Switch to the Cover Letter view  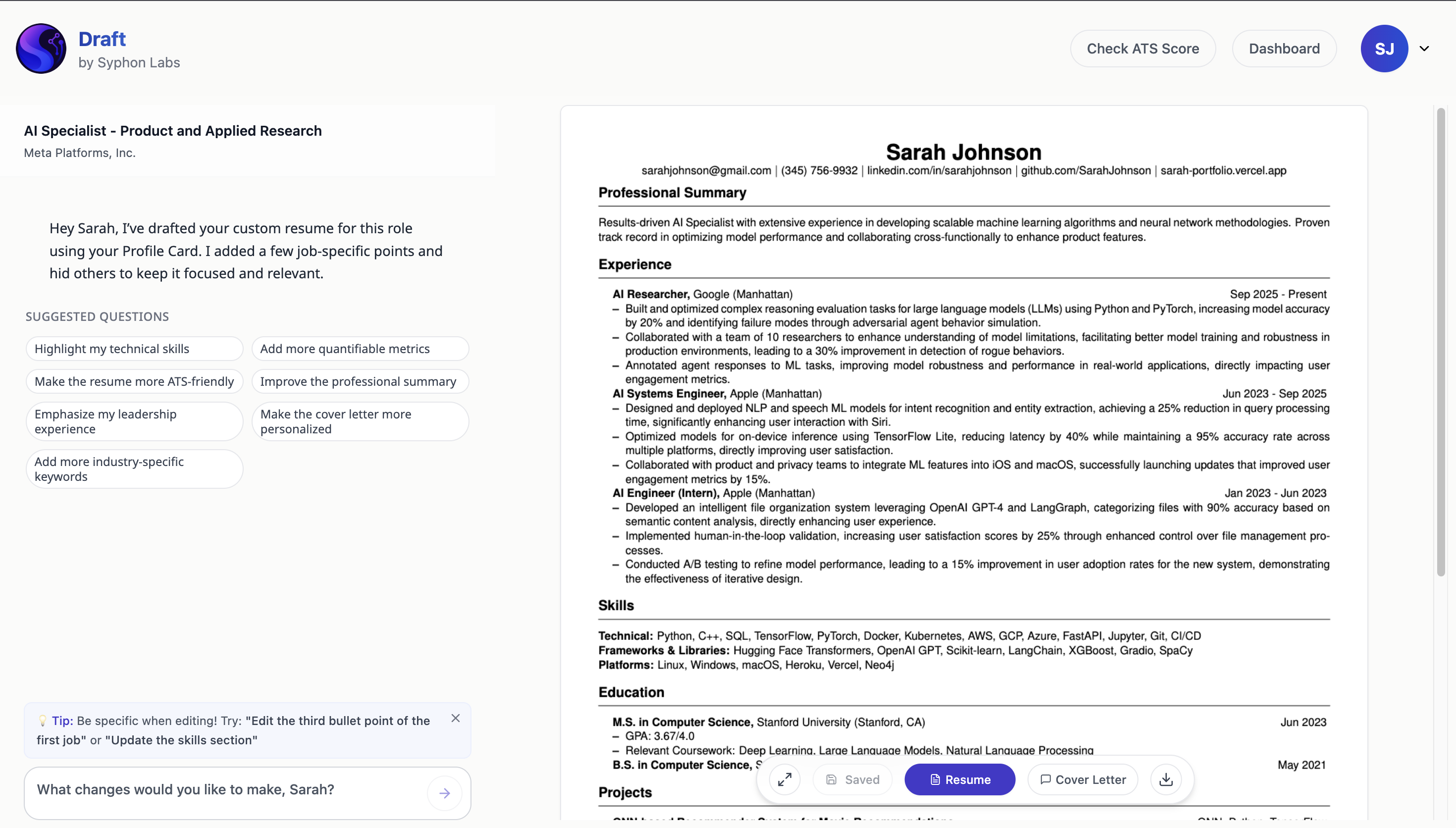pyautogui.click(x=1082, y=779)
